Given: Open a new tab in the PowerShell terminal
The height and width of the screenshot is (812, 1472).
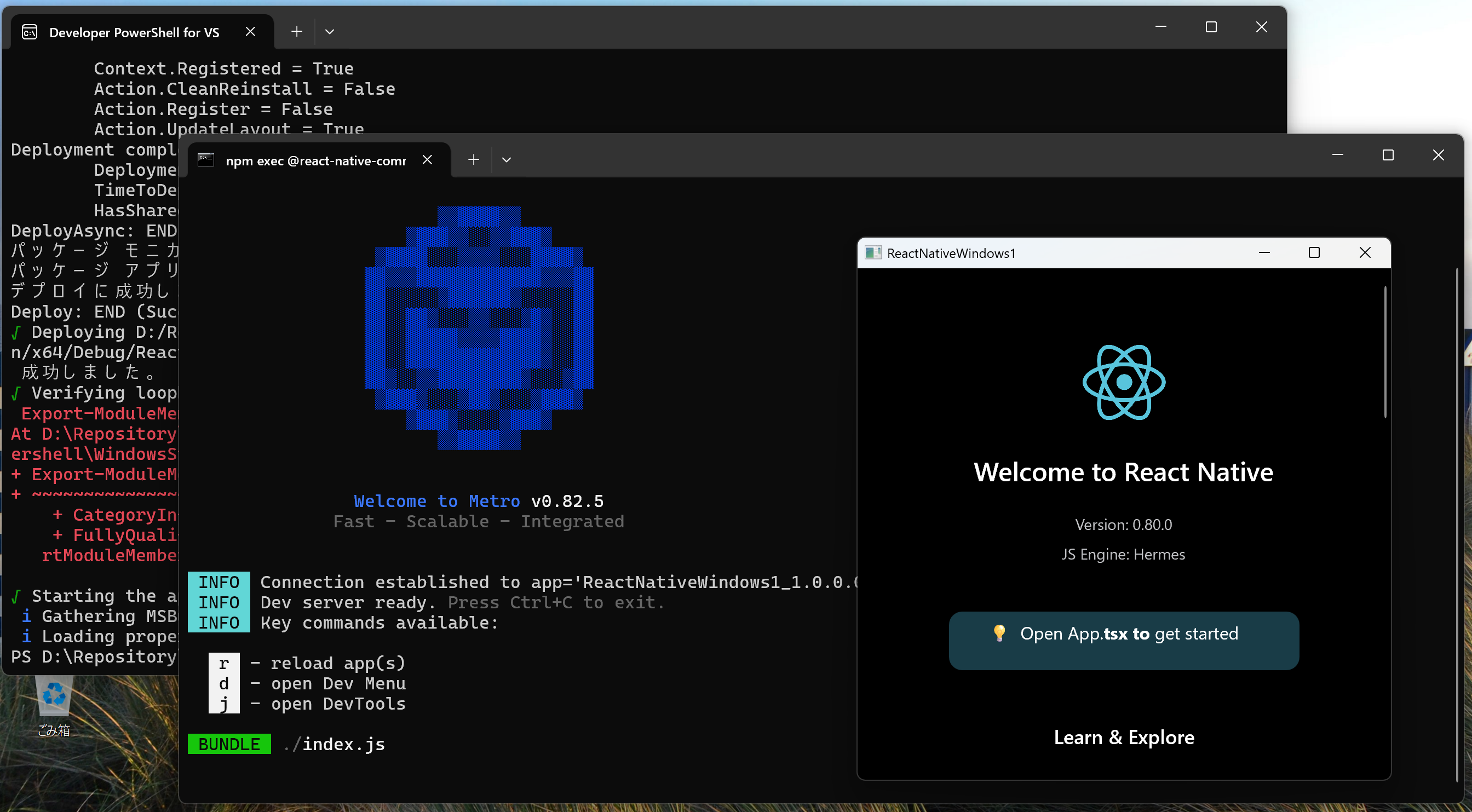Looking at the screenshot, I should (297, 31).
